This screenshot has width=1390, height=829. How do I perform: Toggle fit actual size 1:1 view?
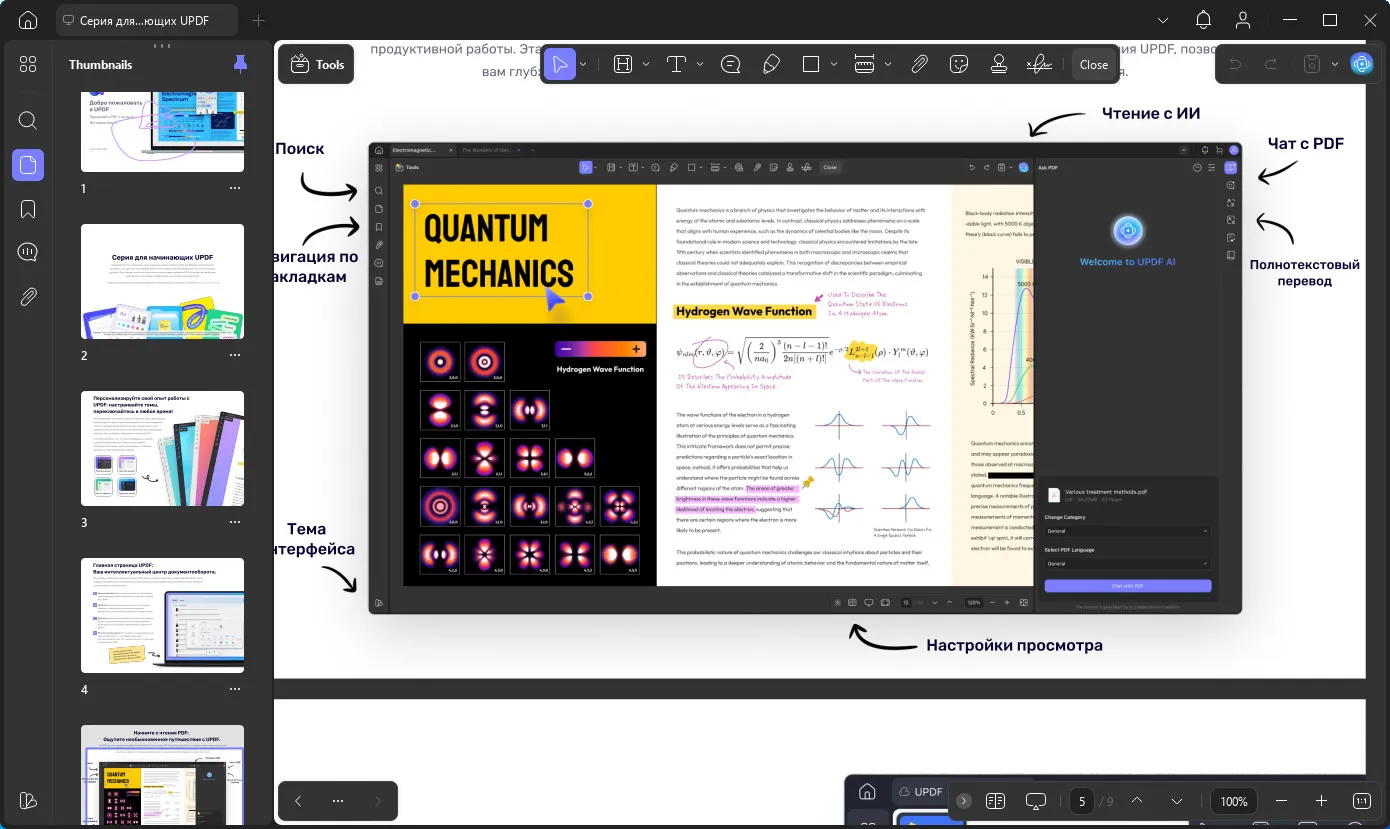click(1361, 801)
